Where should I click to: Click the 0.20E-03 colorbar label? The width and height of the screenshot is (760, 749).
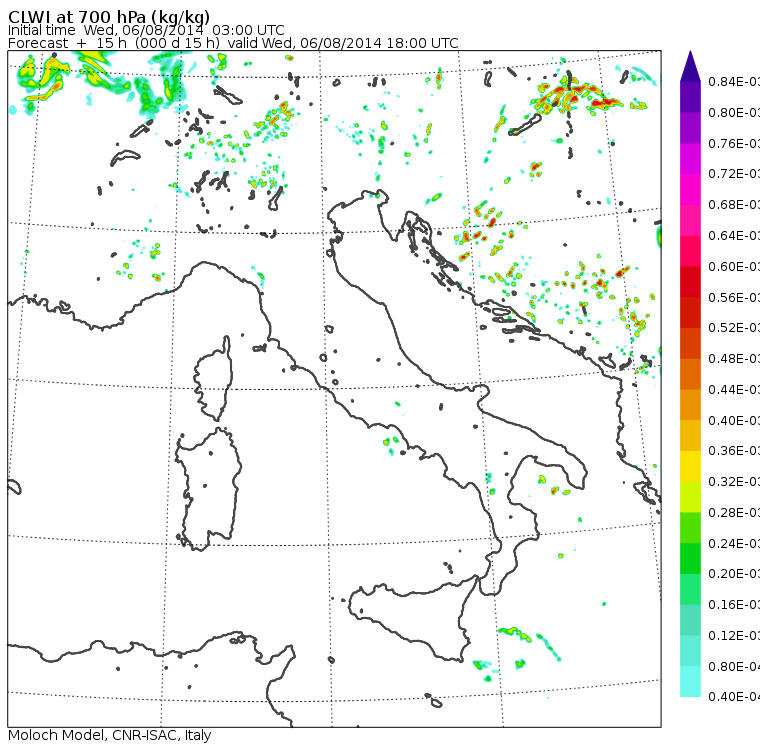[x=734, y=574]
